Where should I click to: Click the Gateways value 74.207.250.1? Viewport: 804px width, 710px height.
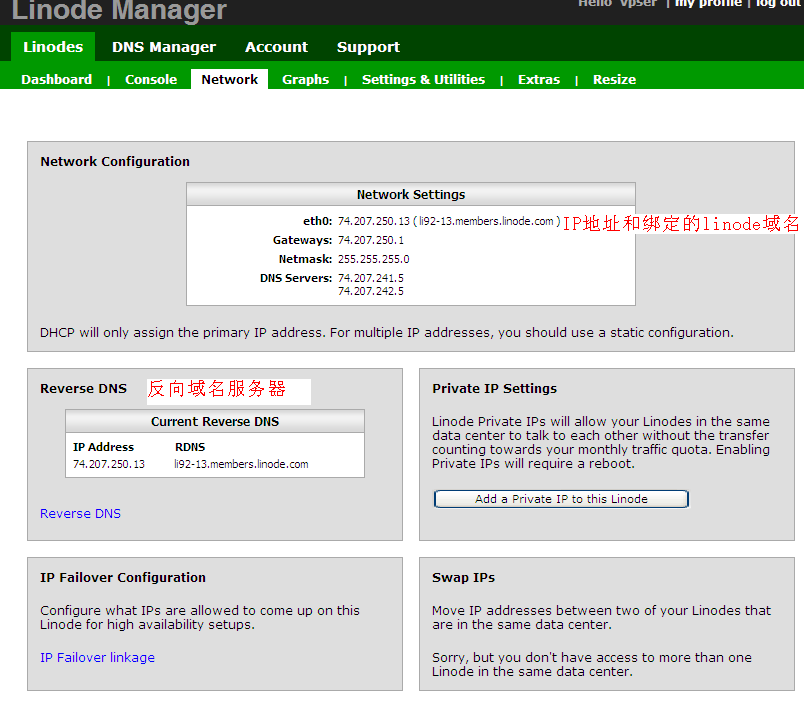click(371, 241)
